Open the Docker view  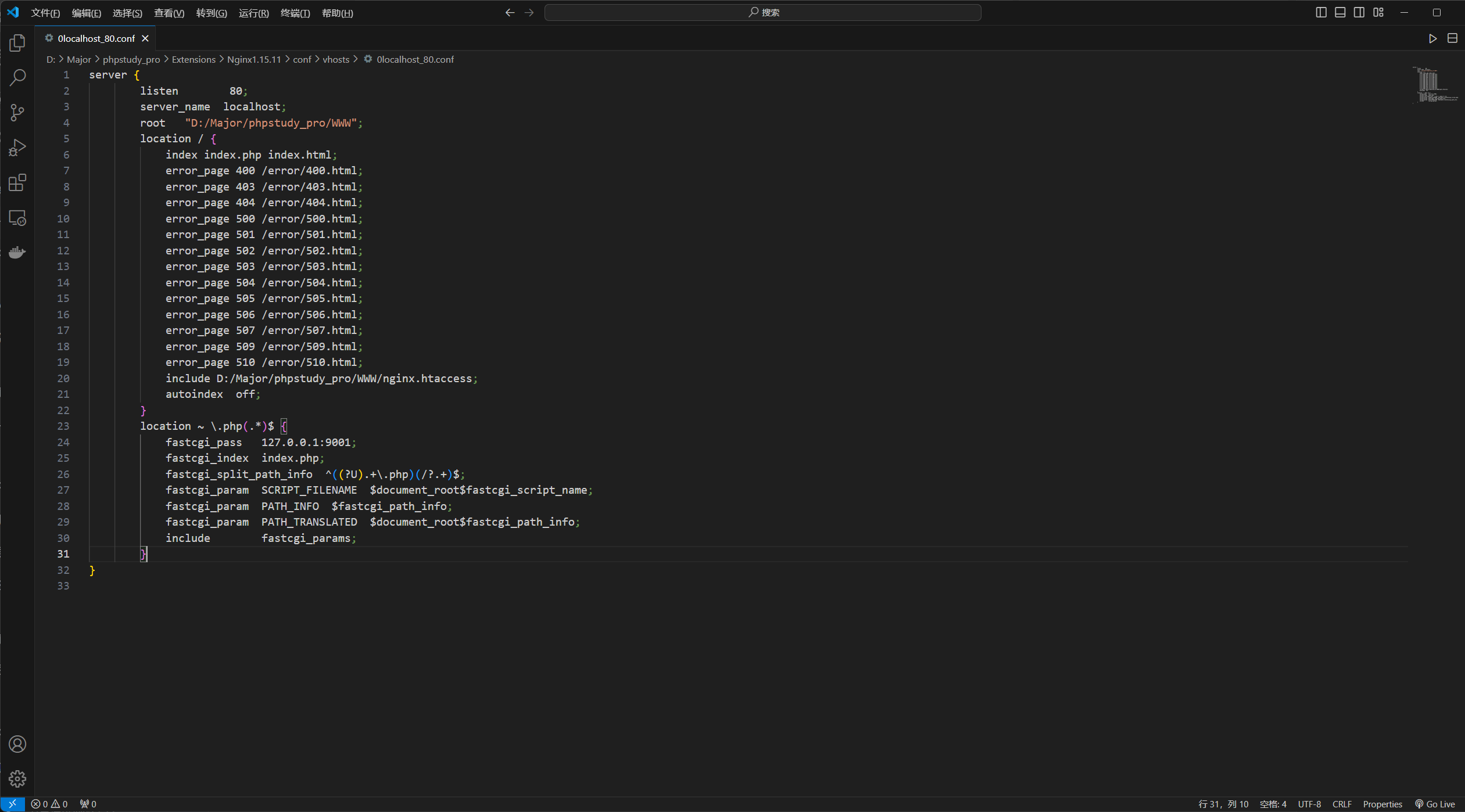tap(17, 253)
